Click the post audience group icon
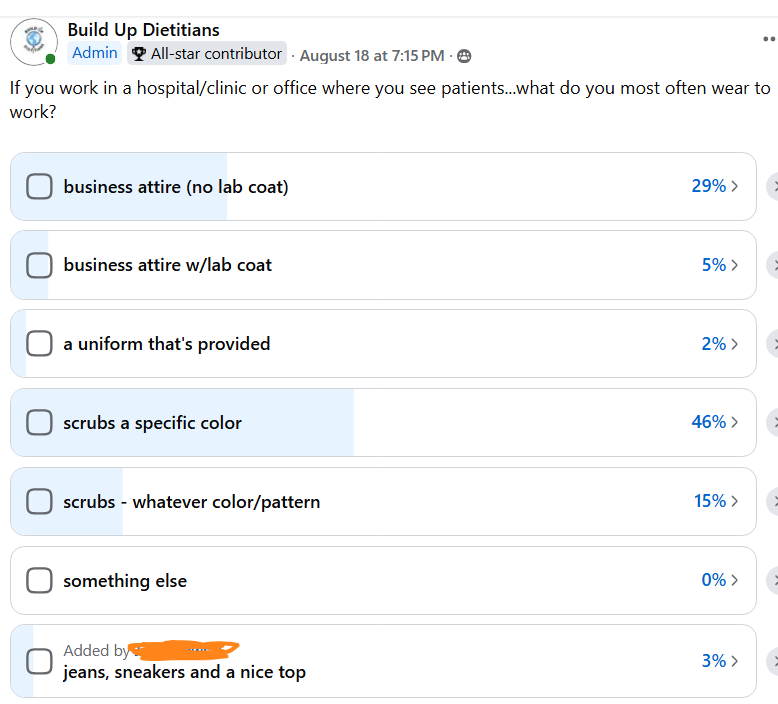 tap(464, 56)
